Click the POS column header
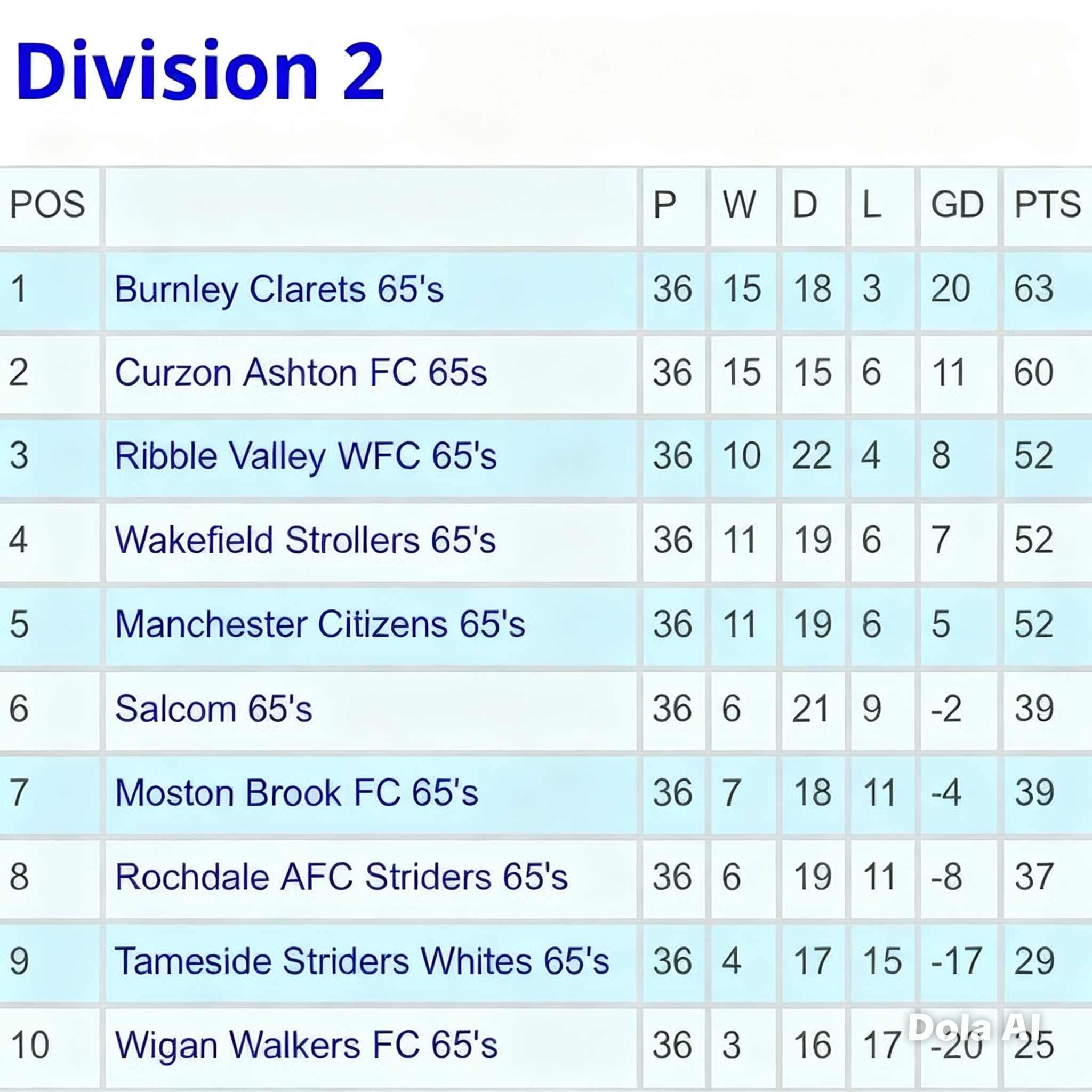Image resolution: width=1092 pixels, height=1092 pixels. (x=47, y=204)
